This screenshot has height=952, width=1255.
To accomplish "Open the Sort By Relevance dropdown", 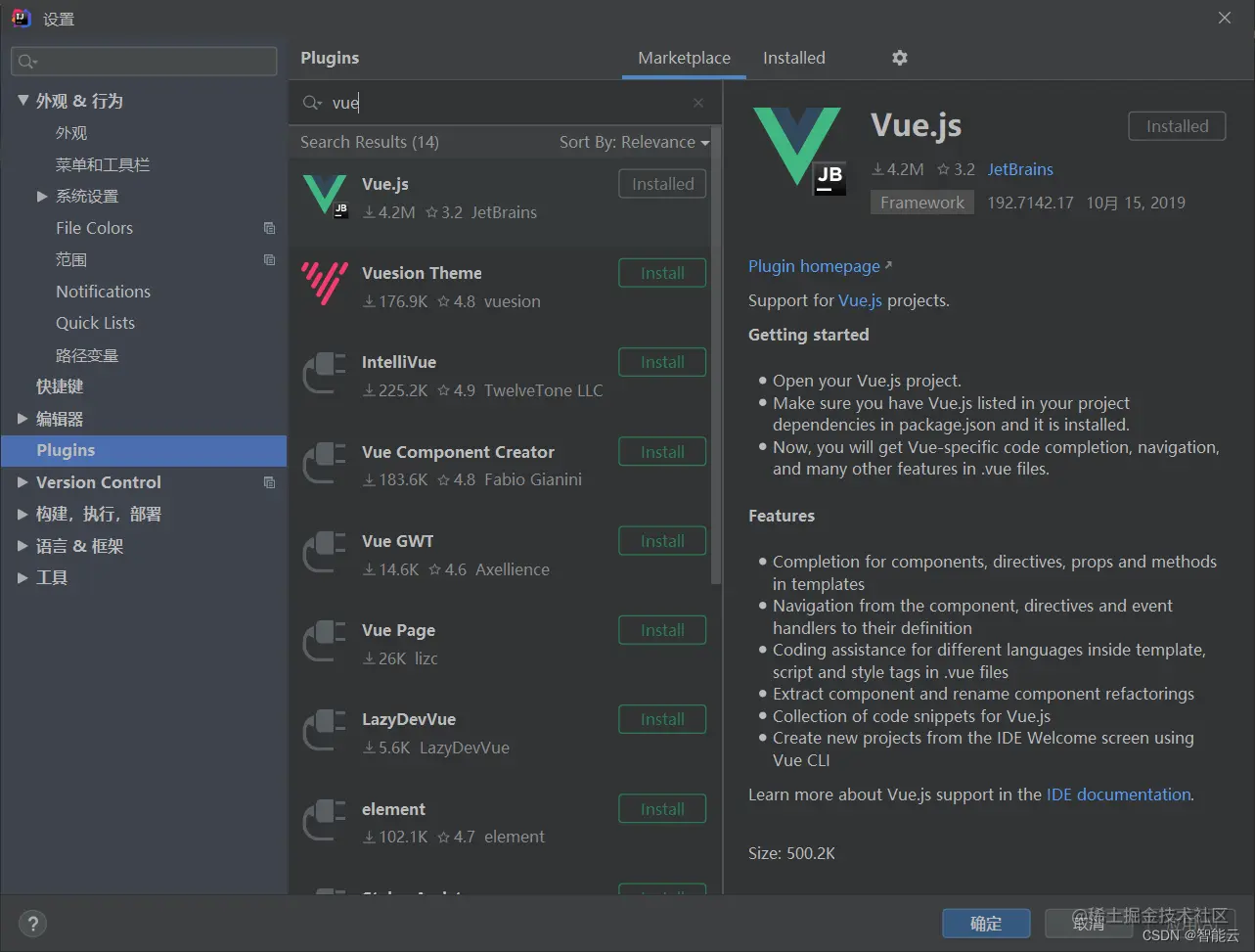I will (x=634, y=142).
